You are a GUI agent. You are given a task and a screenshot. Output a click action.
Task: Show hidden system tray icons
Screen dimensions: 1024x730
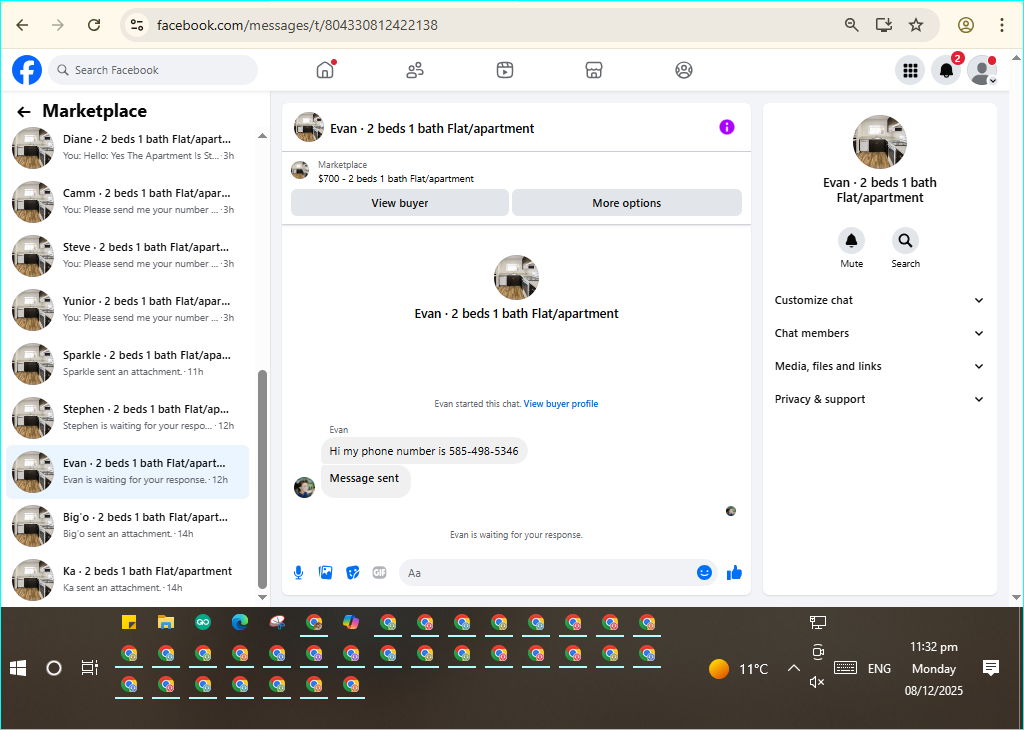coord(793,668)
